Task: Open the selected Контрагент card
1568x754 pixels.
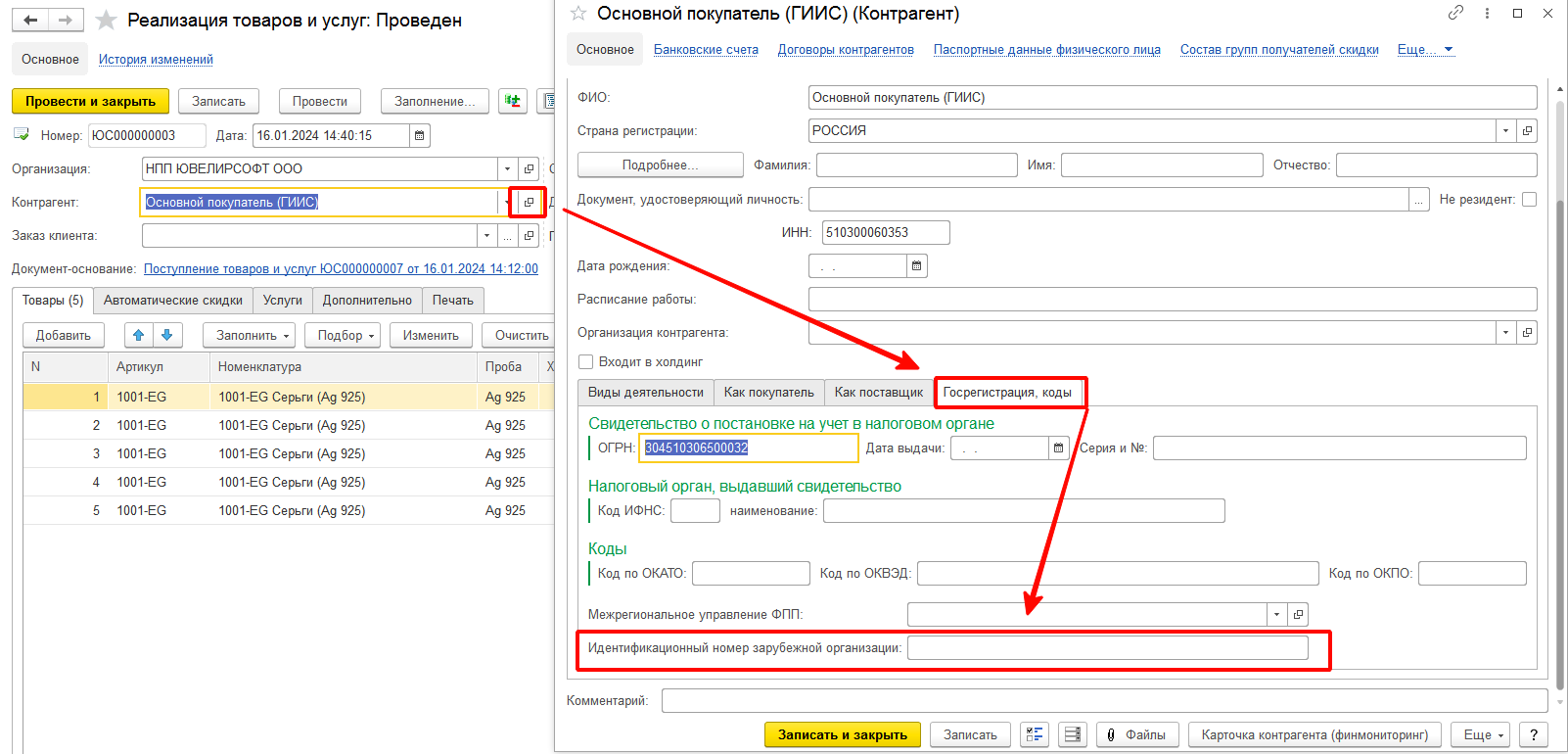Action: pyautogui.click(x=529, y=202)
